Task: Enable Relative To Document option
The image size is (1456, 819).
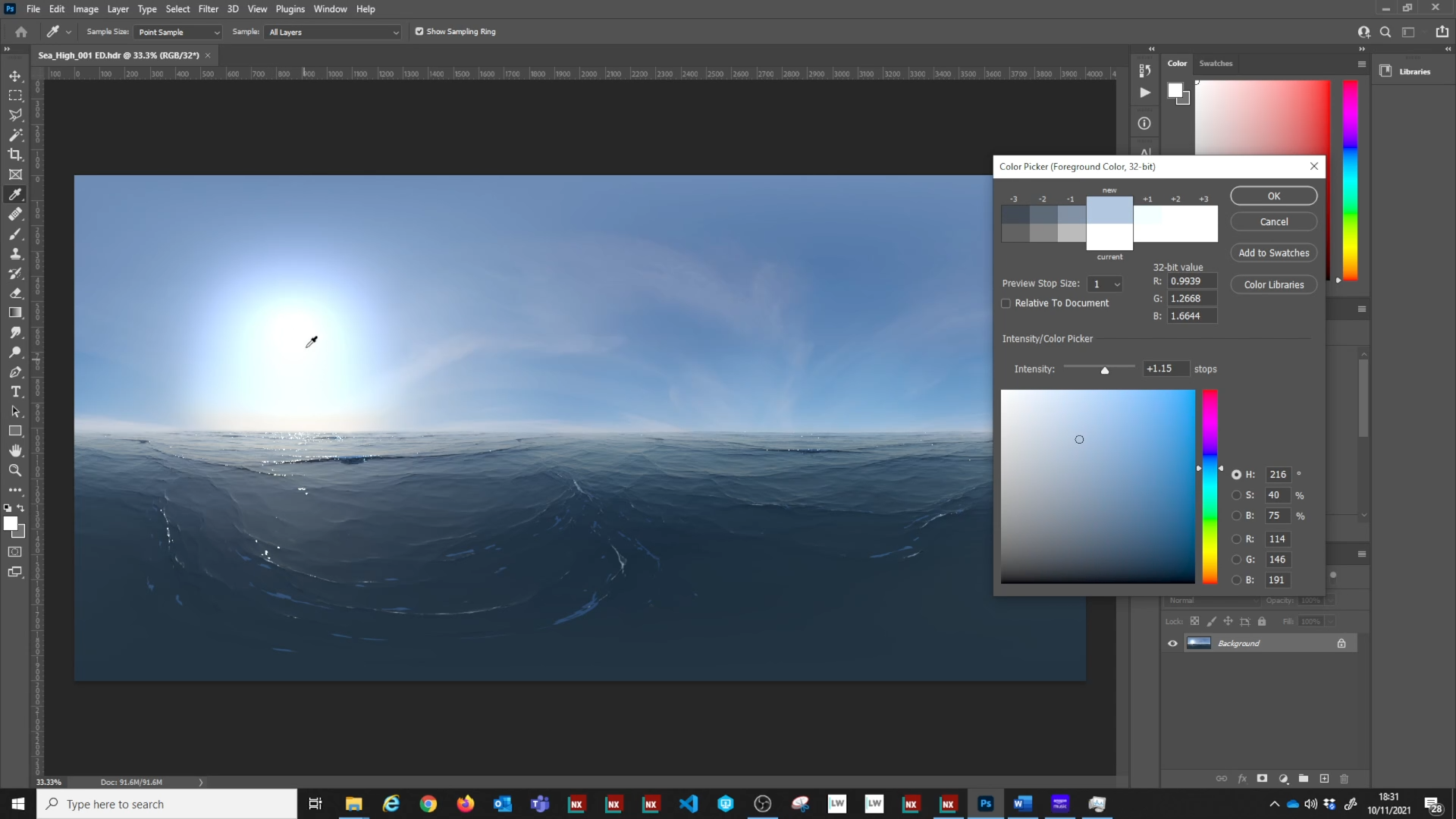Action: click(x=1006, y=303)
